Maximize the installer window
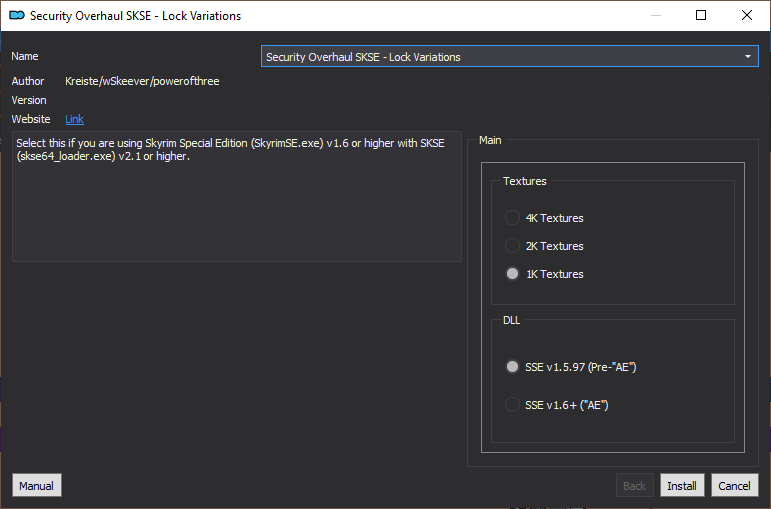 click(701, 15)
